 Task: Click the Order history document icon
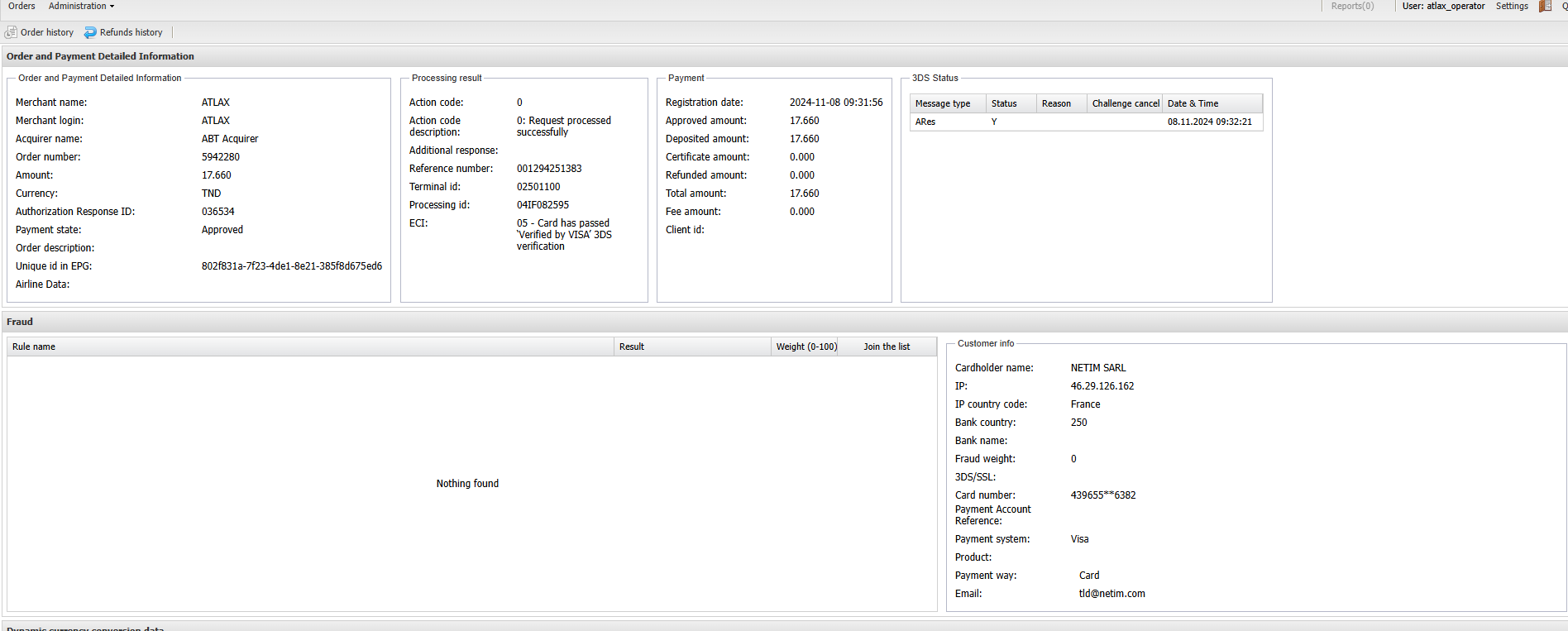tap(11, 32)
